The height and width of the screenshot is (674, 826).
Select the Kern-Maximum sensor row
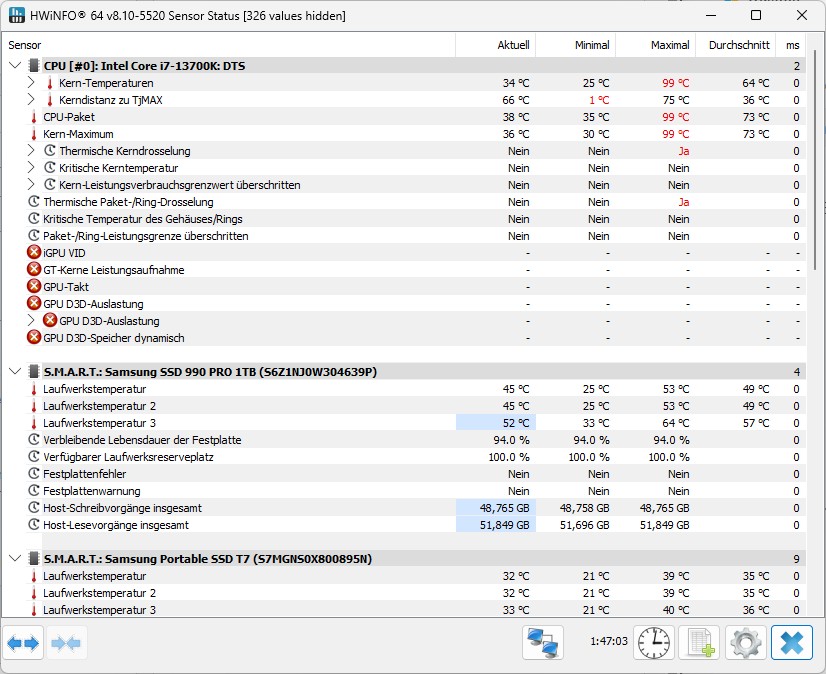(78, 134)
